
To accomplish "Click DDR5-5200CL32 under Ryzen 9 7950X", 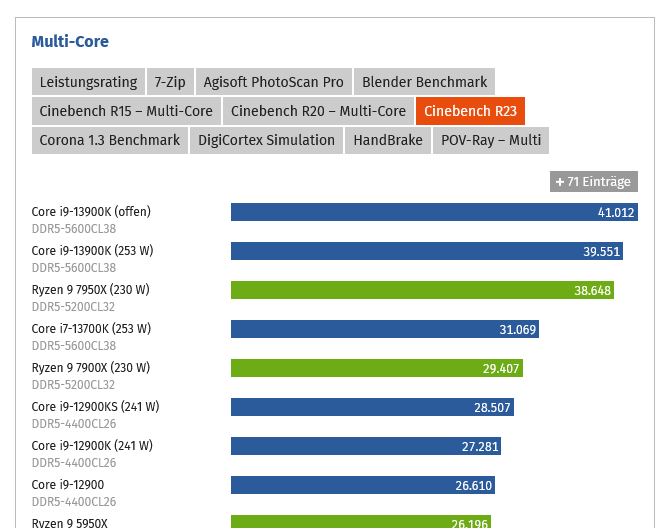I will click(73, 307).
